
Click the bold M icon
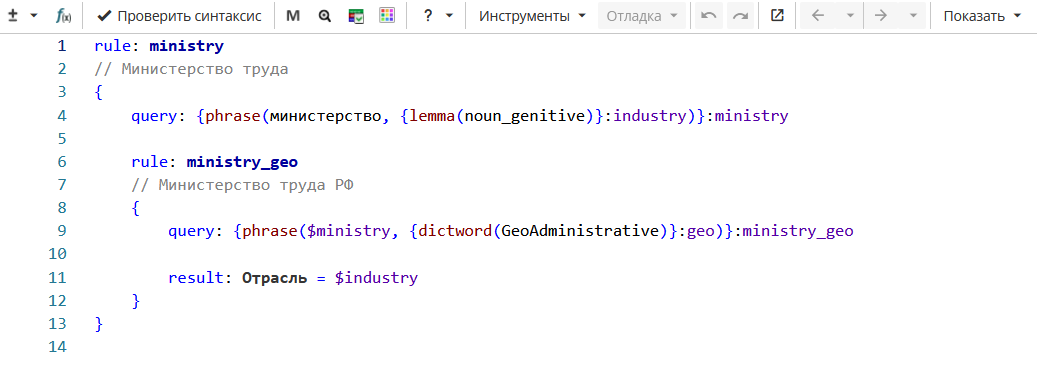(x=292, y=16)
